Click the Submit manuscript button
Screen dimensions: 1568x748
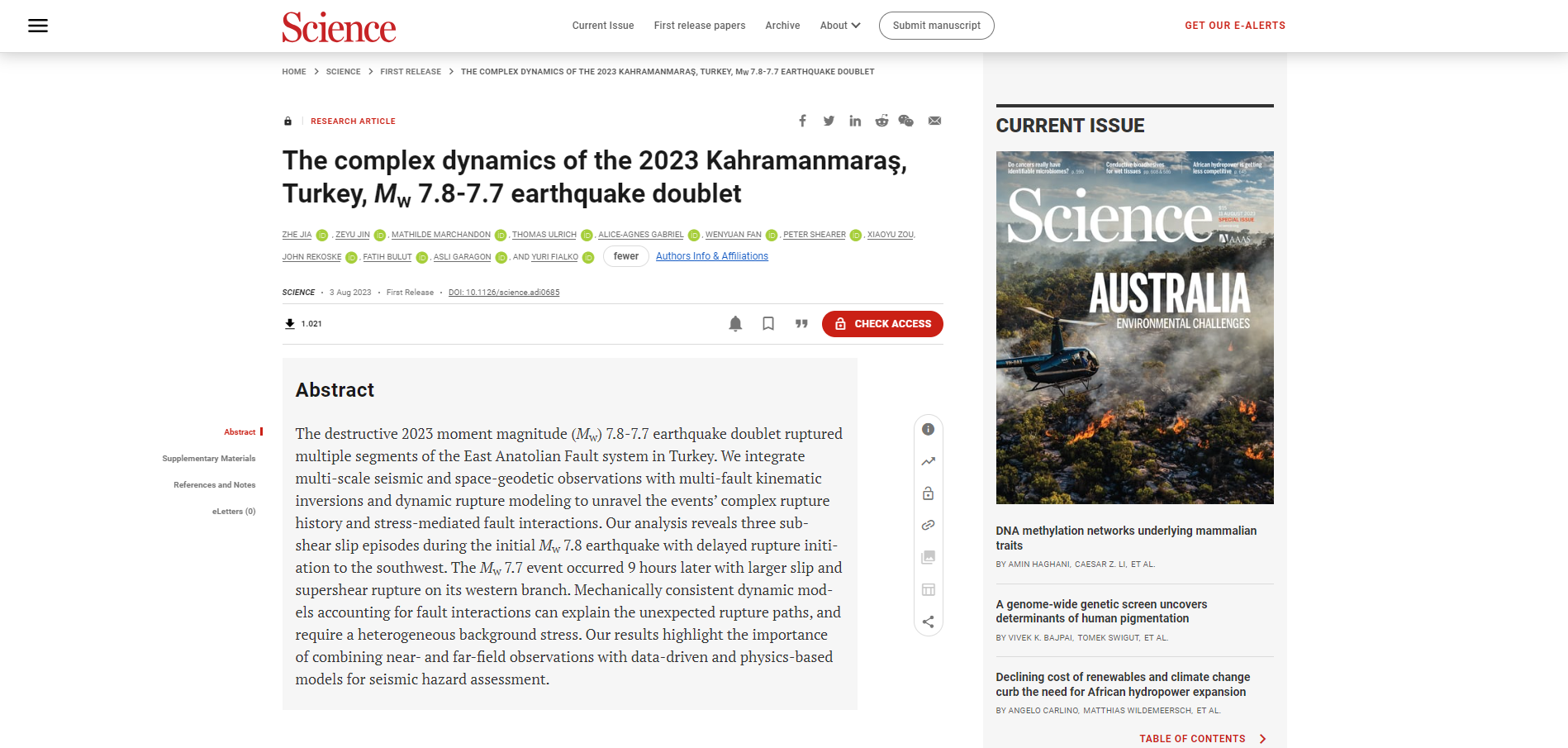point(937,26)
